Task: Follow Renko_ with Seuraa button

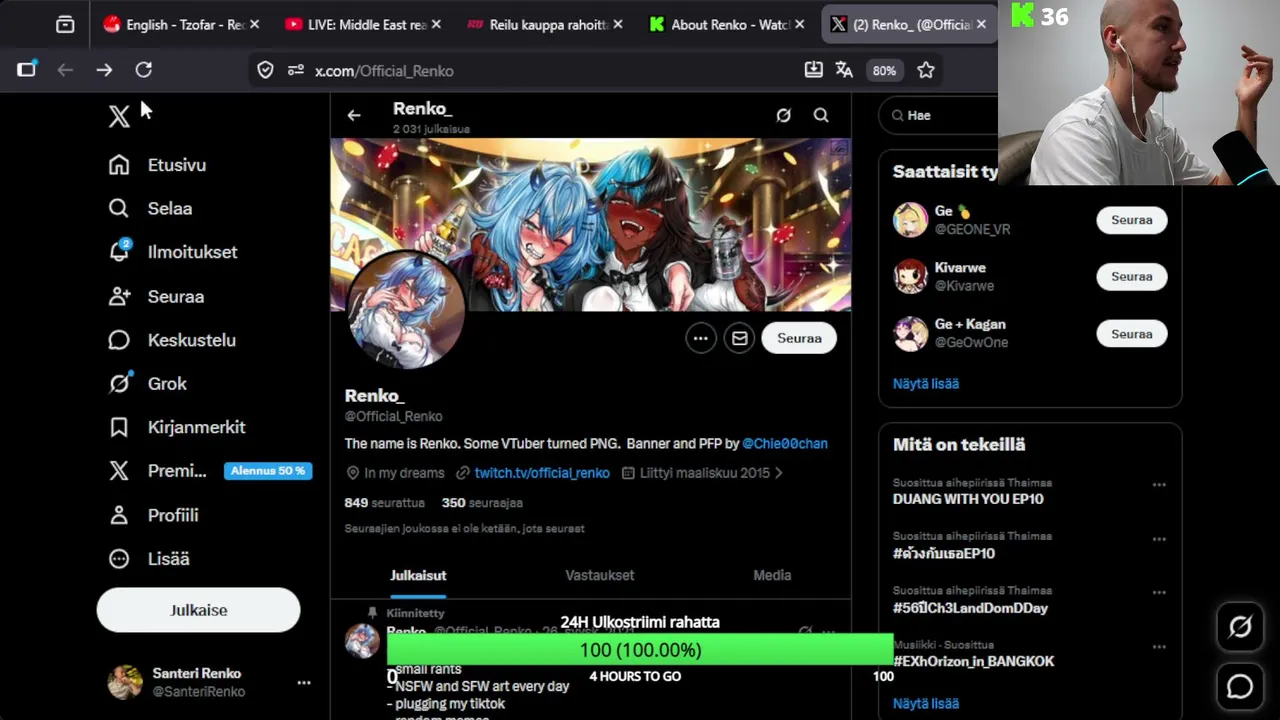Action: 799,338
